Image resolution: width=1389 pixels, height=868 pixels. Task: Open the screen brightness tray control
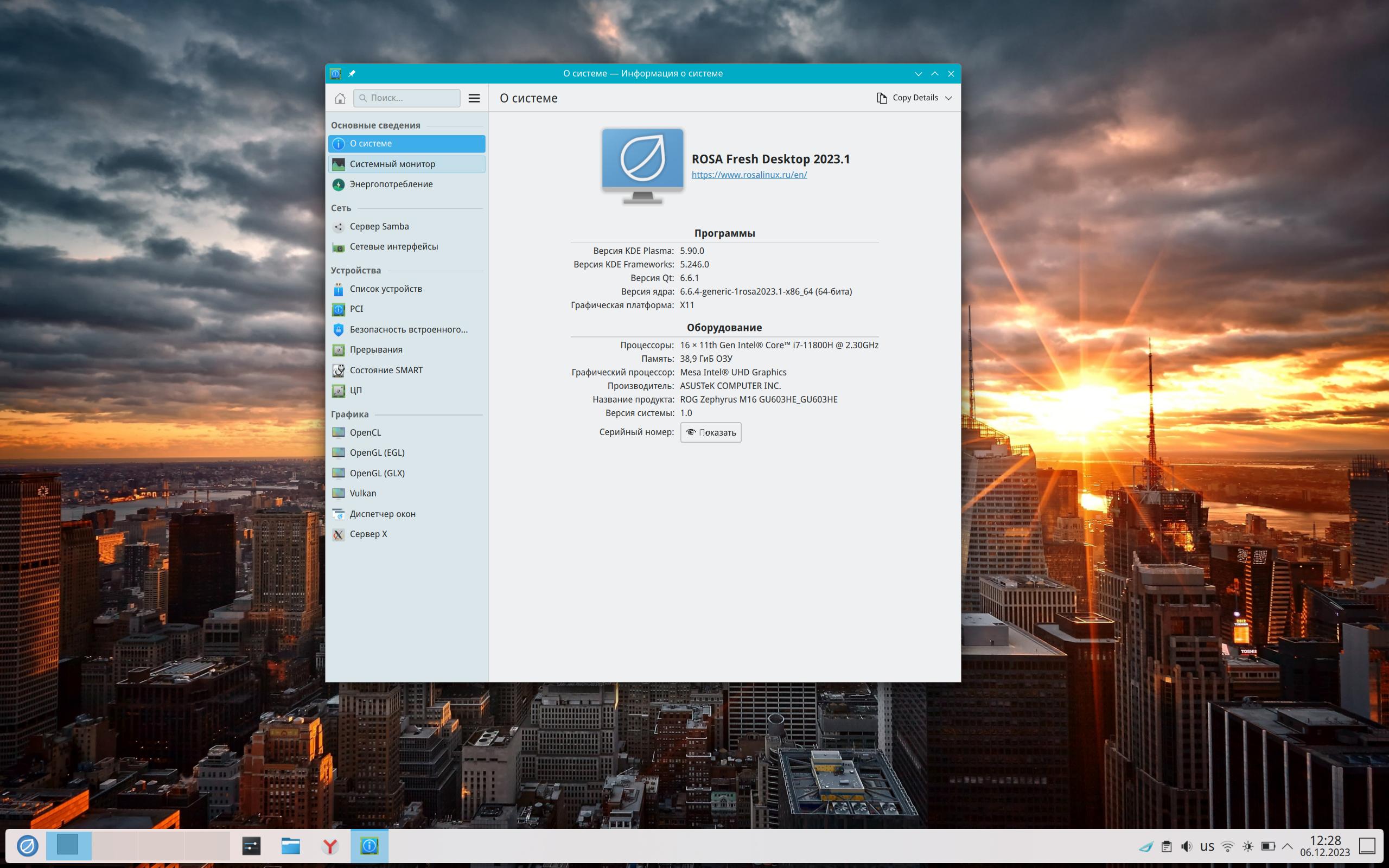[x=1248, y=846]
